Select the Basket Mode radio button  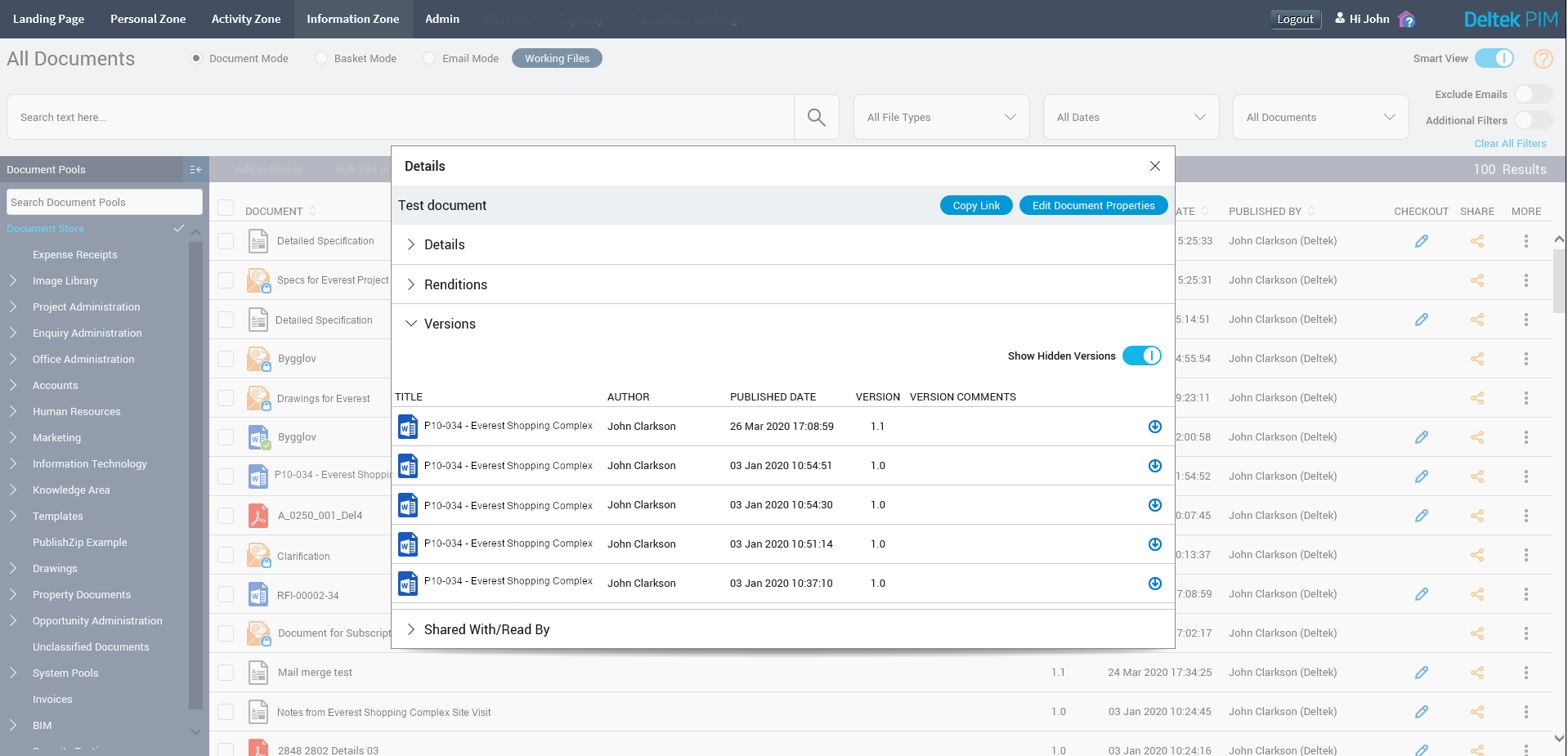tap(320, 58)
